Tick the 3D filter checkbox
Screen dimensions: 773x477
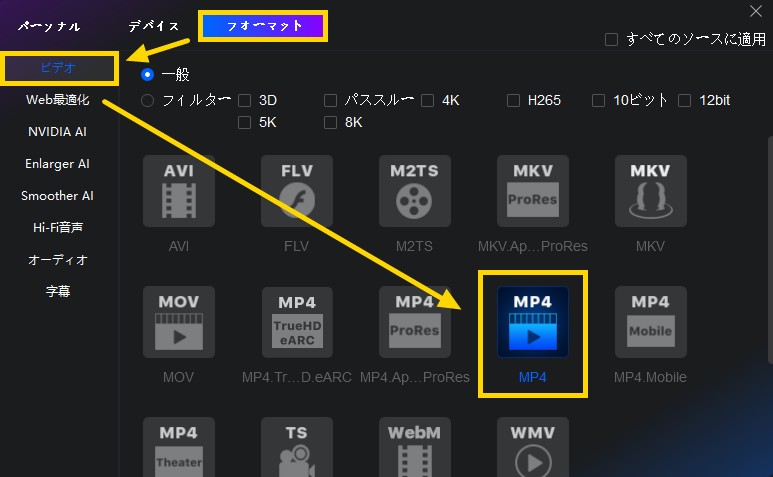(245, 101)
